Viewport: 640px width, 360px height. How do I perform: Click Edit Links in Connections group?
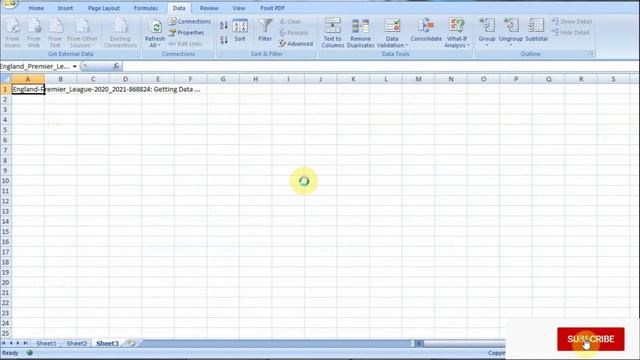(x=186, y=43)
